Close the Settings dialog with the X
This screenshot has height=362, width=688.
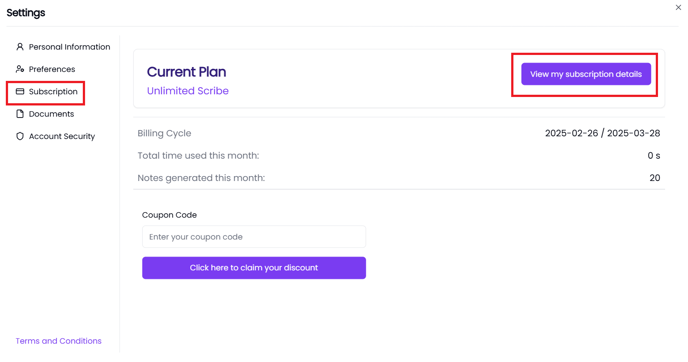point(678,7)
